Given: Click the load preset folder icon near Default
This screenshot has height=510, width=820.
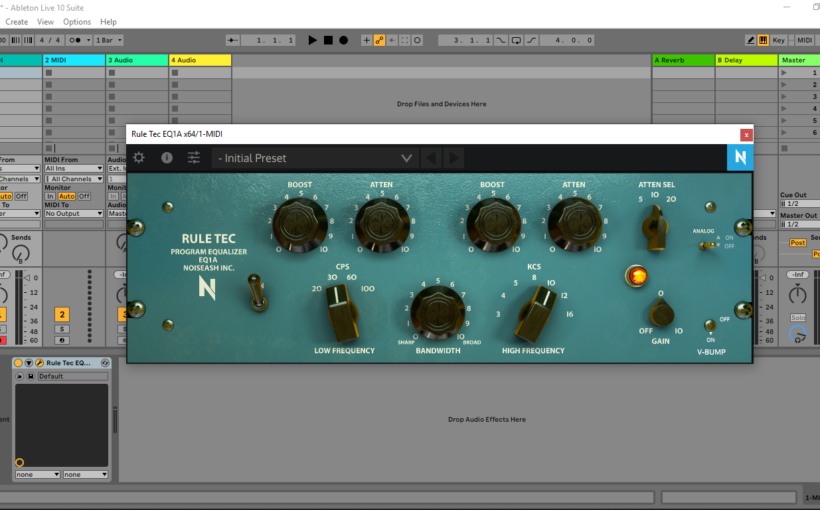Looking at the screenshot, I should [19, 376].
